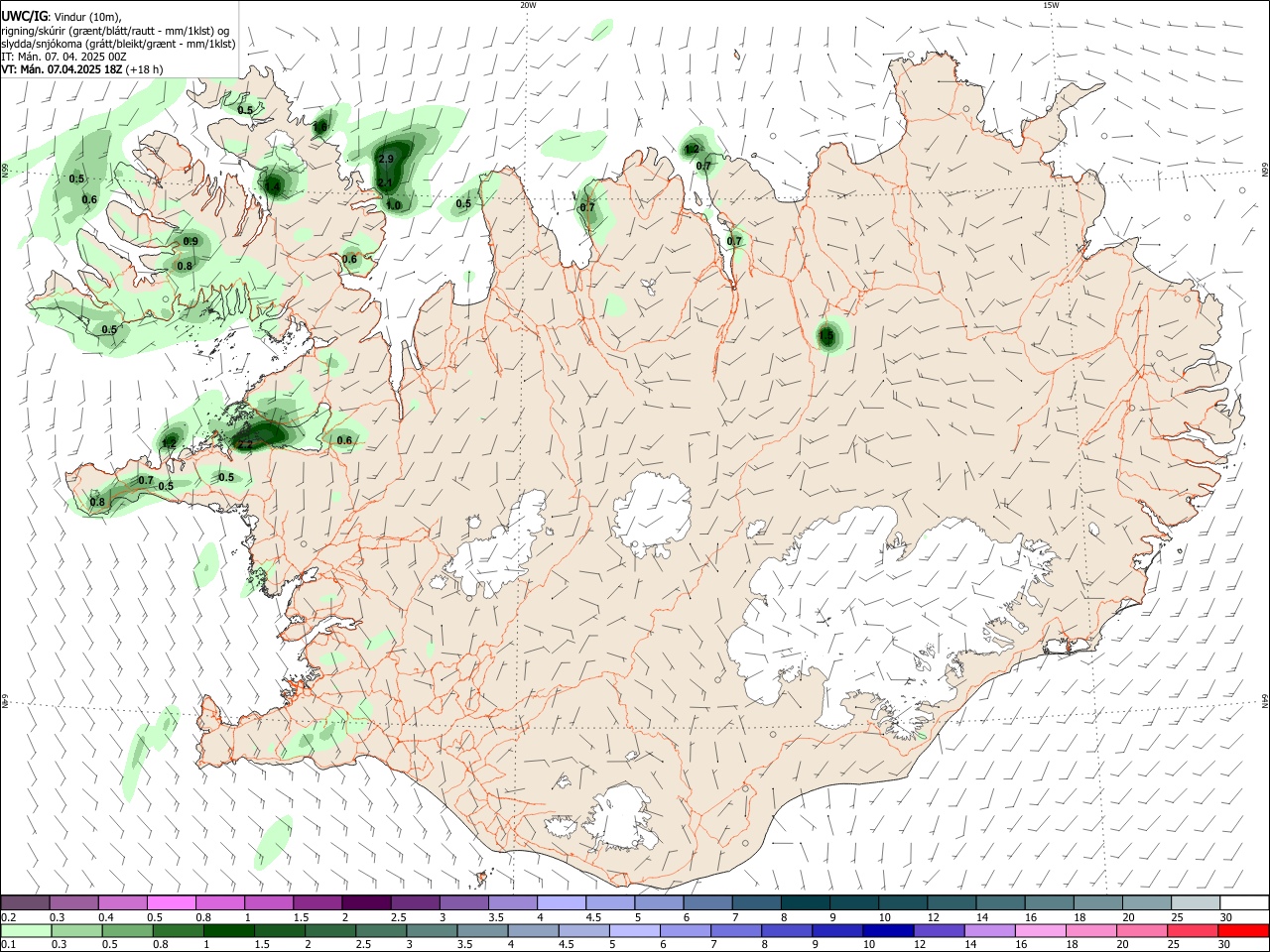Viewport: 1270px width, 952px height.
Task: Click the 1.0 precipitation value on map
Action: click(394, 205)
